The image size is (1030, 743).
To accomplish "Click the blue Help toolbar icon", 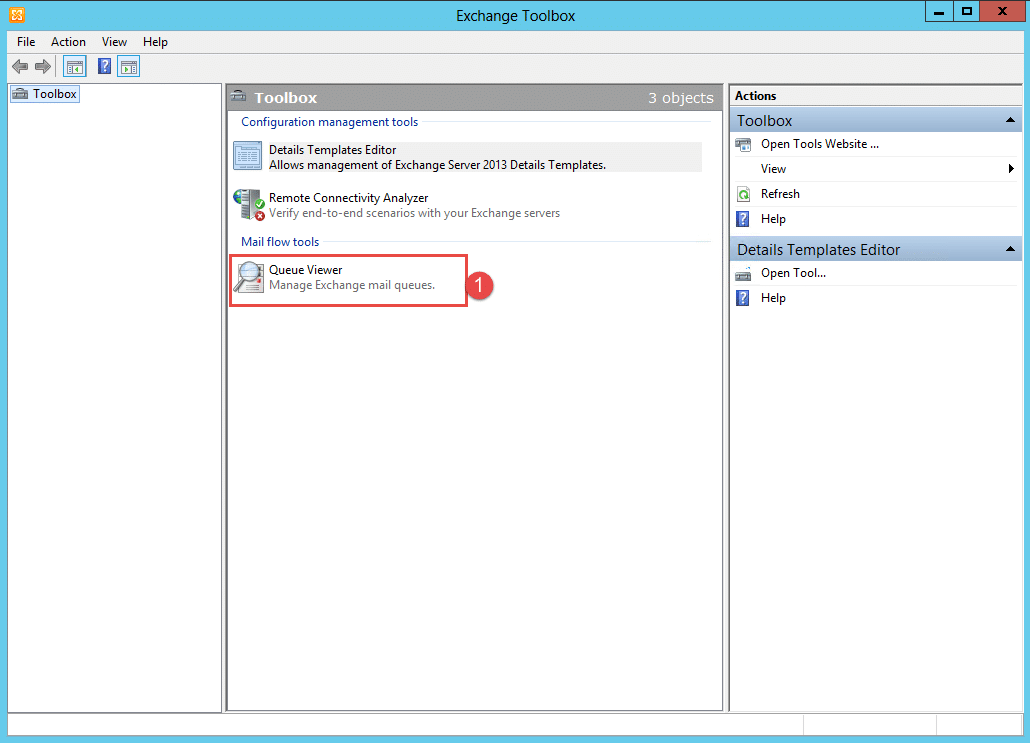I will [x=104, y=66].
